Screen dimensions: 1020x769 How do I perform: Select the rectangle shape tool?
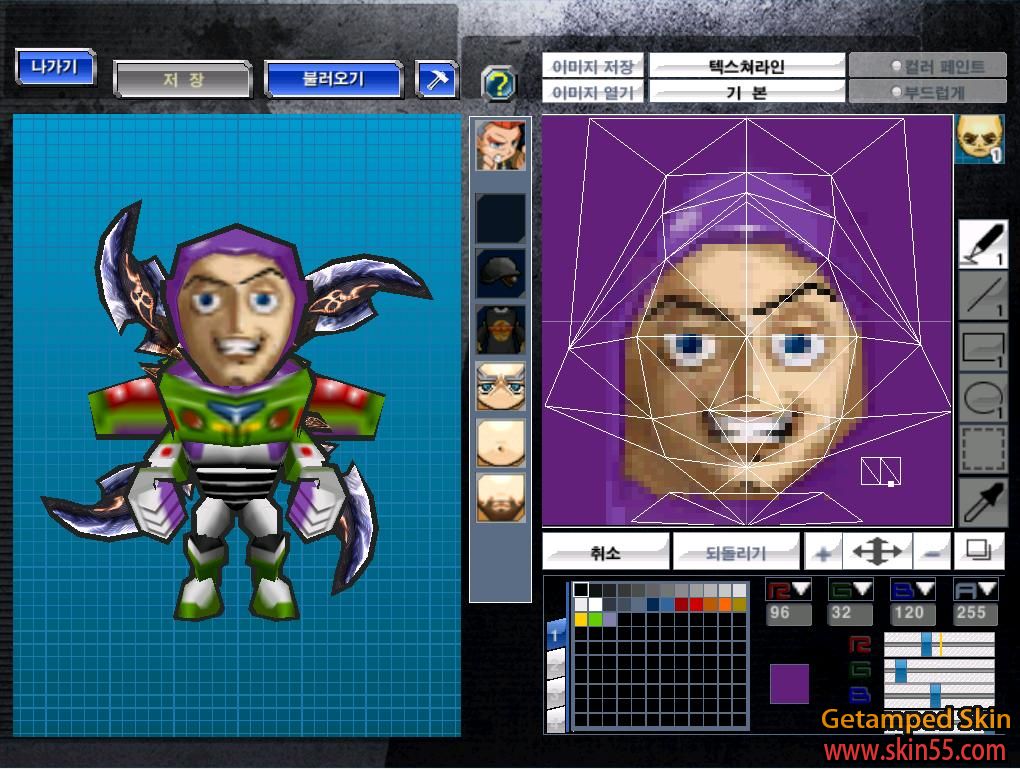(983, 347)
